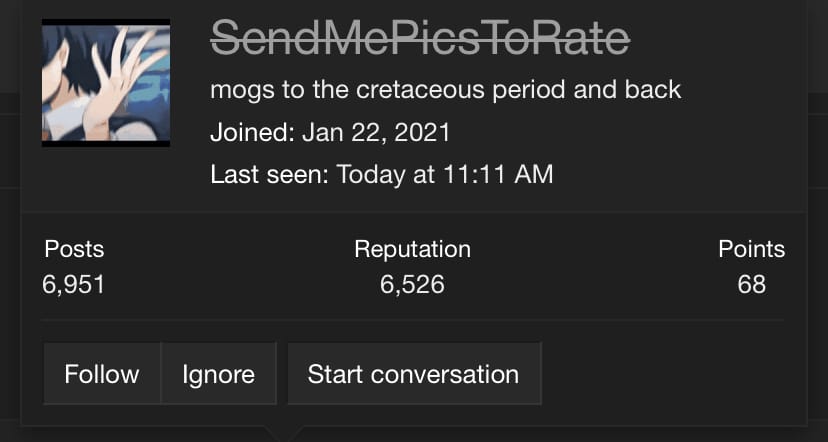The height and width of the screenshot is (442, 828).
Task: Click the divider line above Follow button
Action: coord(412,319)
